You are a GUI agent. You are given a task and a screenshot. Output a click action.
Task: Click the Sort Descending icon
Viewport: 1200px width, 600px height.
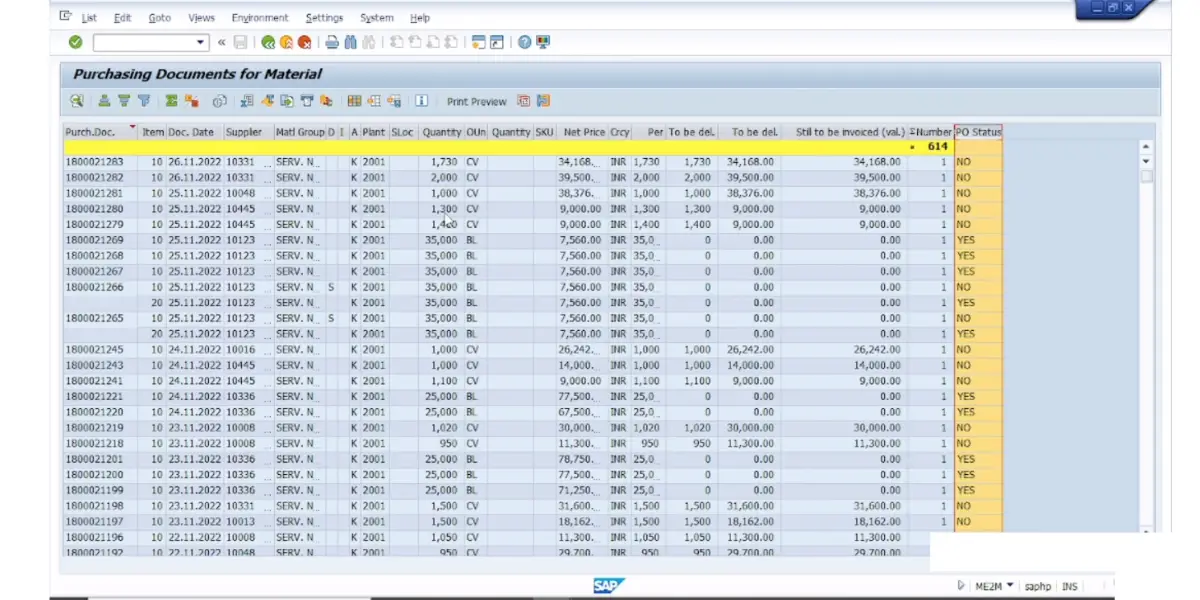pos(124,101)
